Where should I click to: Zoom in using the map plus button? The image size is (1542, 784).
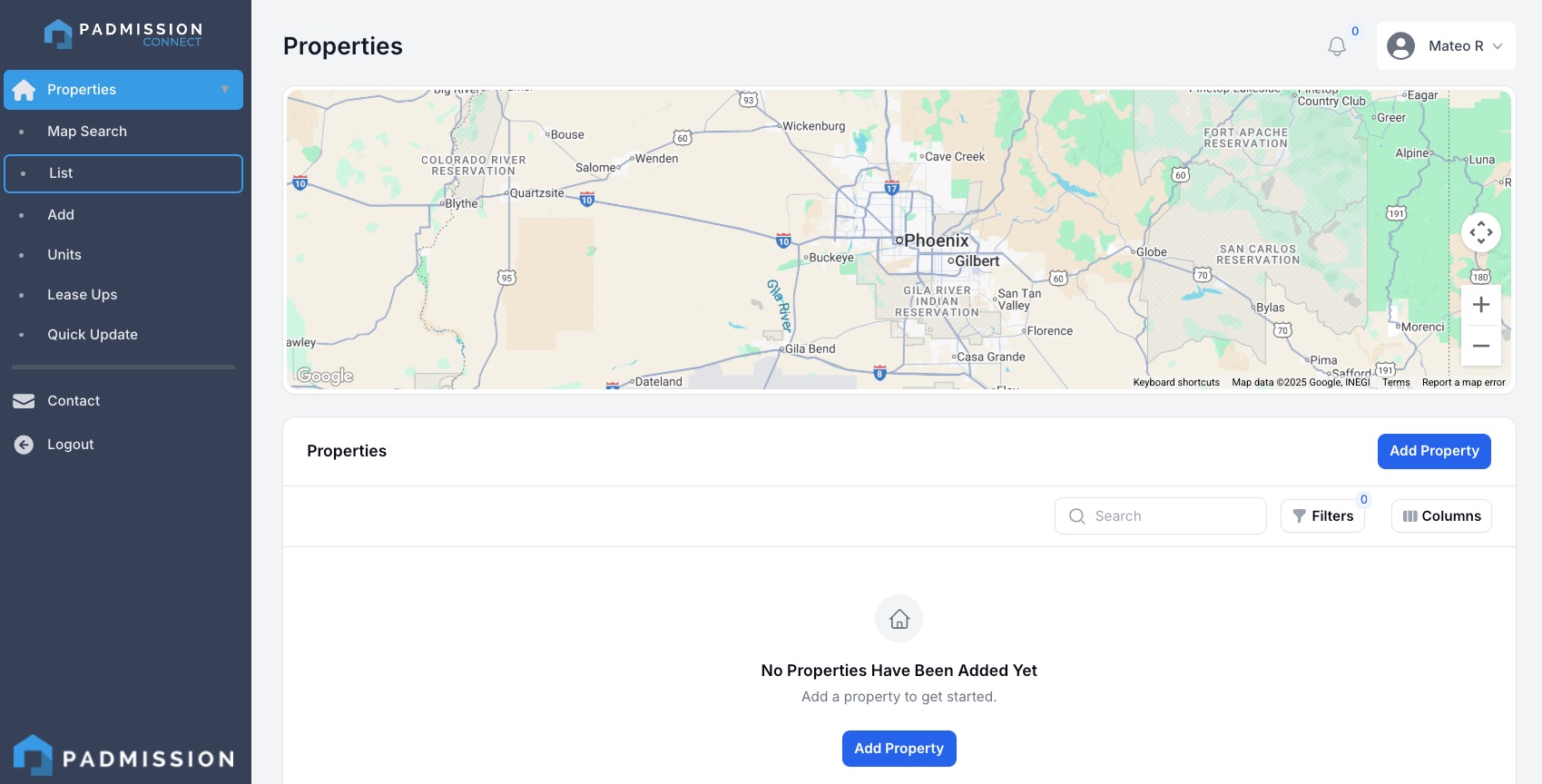tap(1480, 304)
